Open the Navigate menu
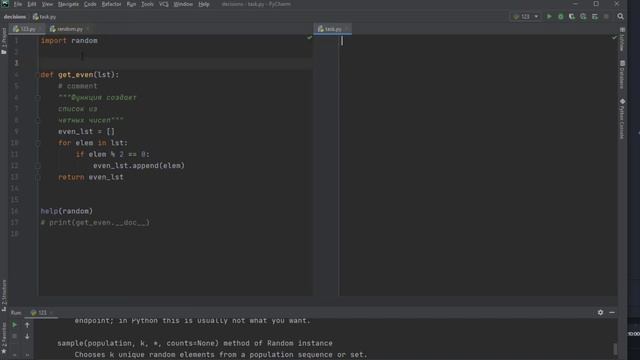 click(x=68, y=4)
